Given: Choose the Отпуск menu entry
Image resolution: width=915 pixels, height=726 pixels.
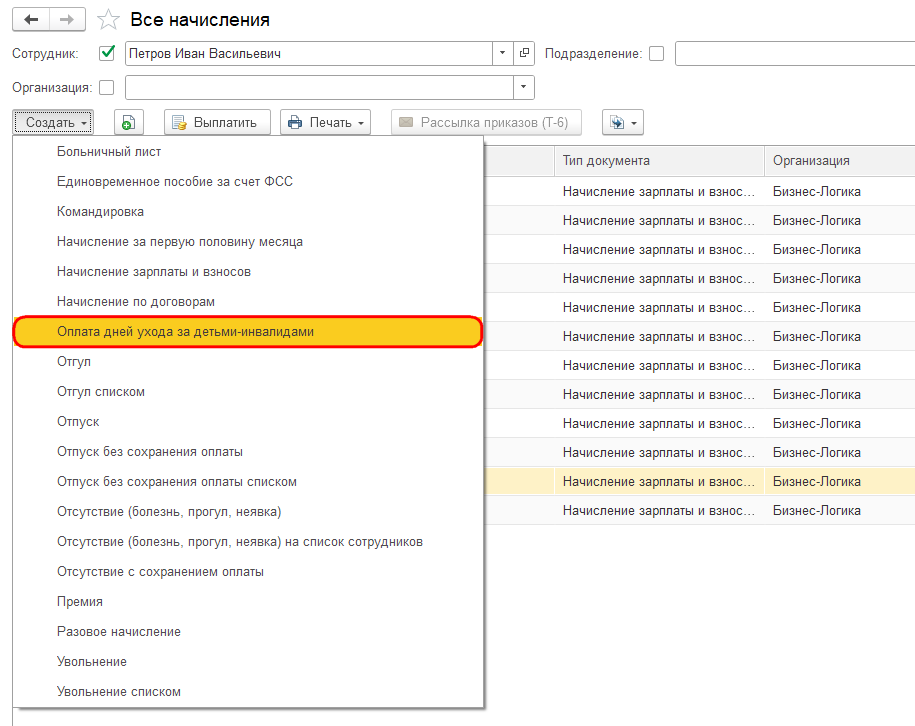Looking at the screenshot, I should pos(248,422).
